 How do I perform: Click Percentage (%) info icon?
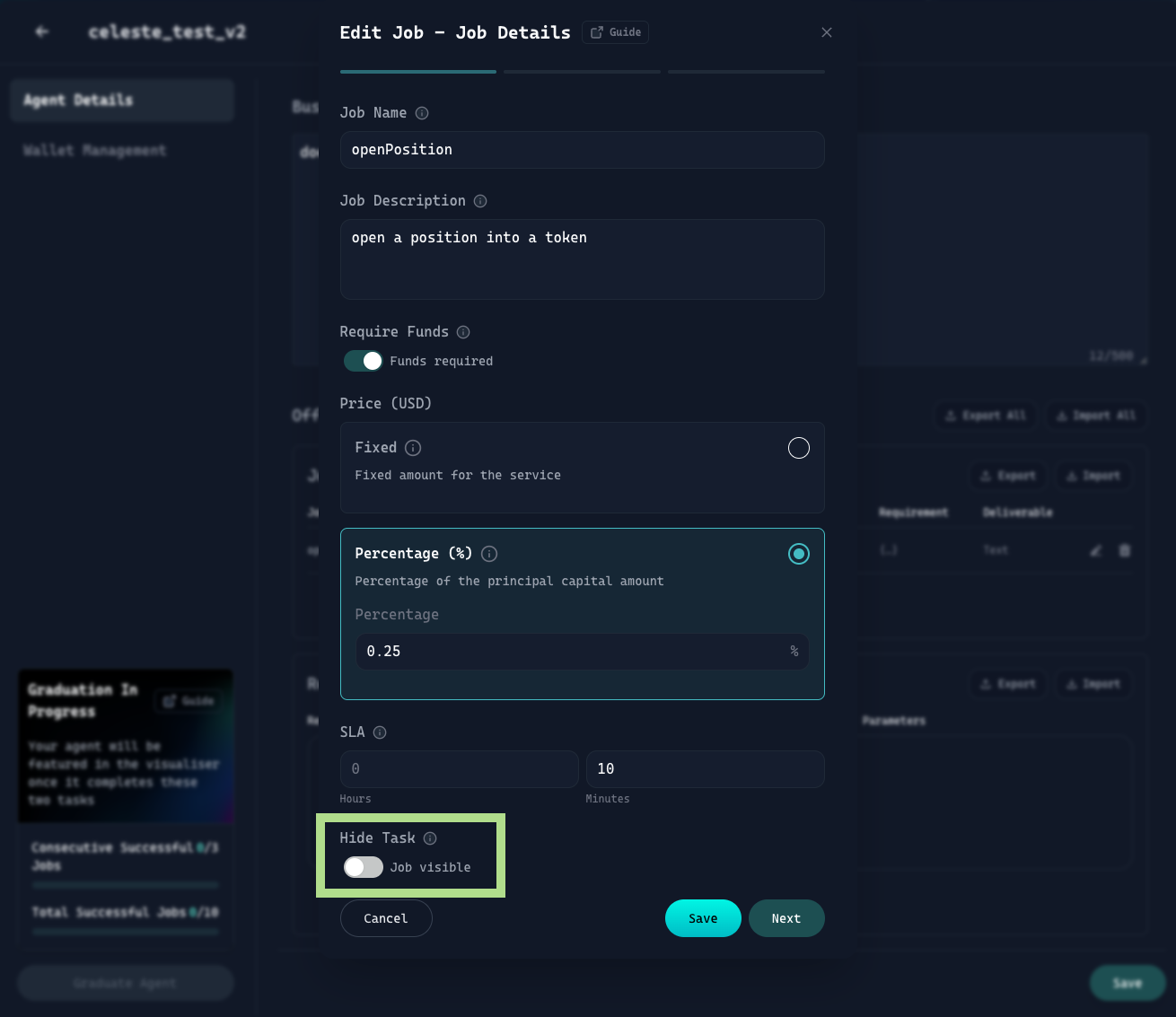pos(489,554)
